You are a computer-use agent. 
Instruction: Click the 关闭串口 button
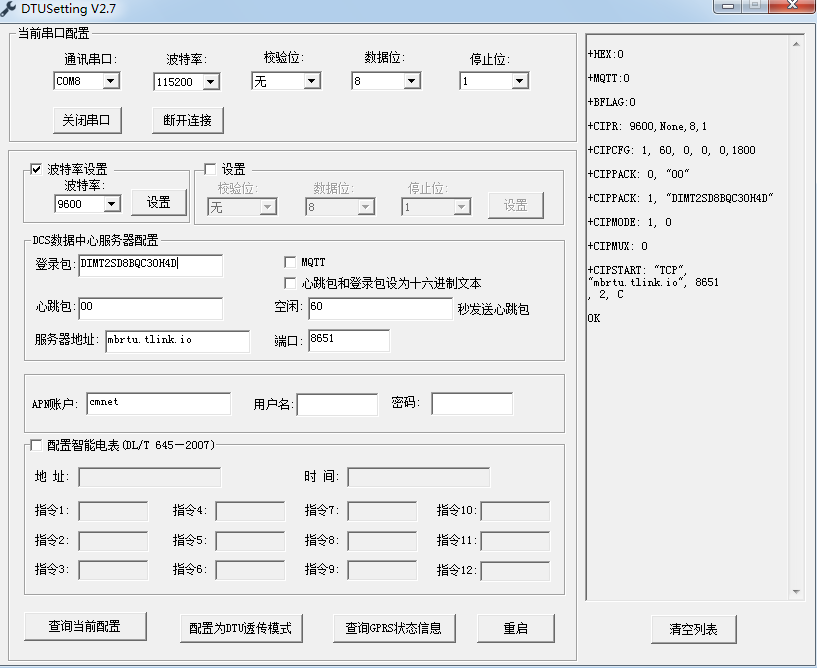[85, 119]
